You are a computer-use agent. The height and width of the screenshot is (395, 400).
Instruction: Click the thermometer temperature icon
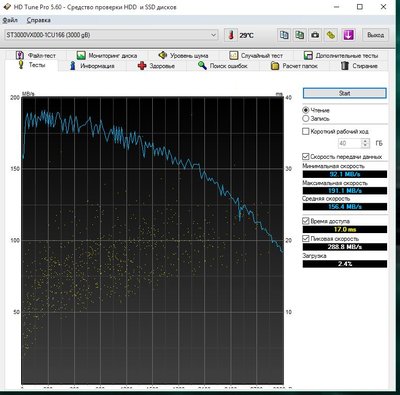pyautogui.click(x=231, y=35)
